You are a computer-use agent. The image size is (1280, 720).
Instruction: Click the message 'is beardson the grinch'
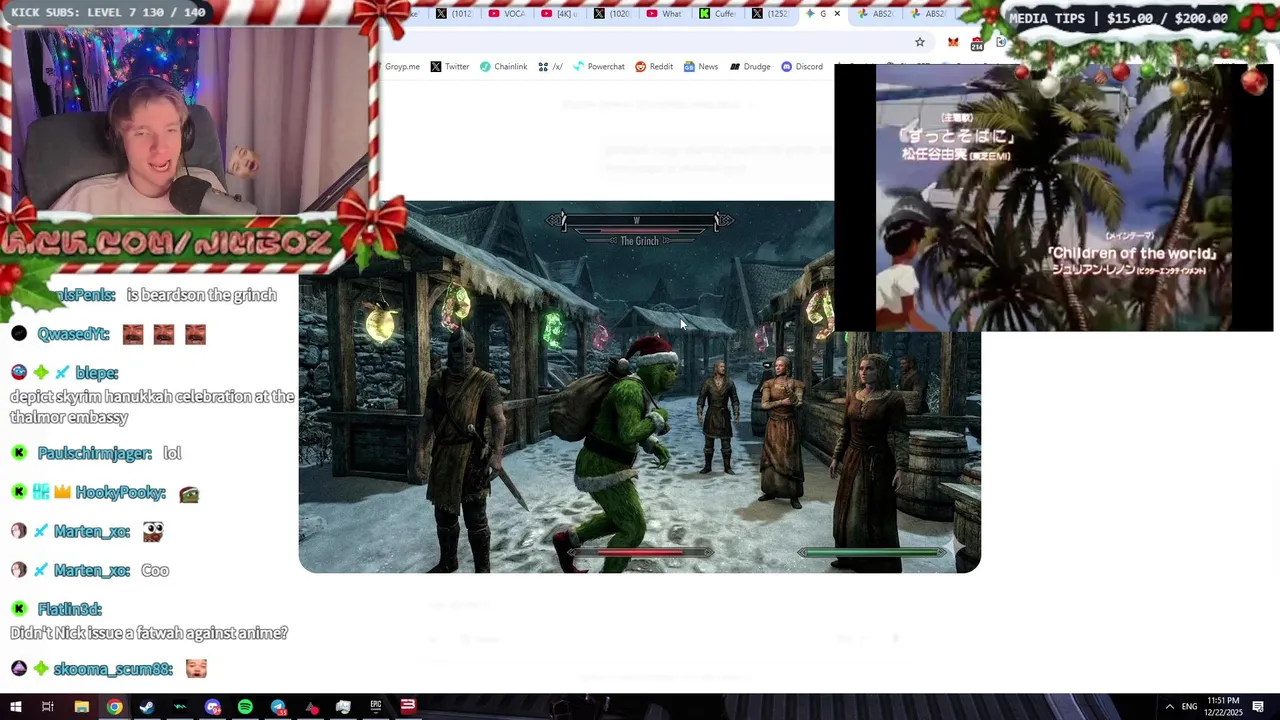201,295
